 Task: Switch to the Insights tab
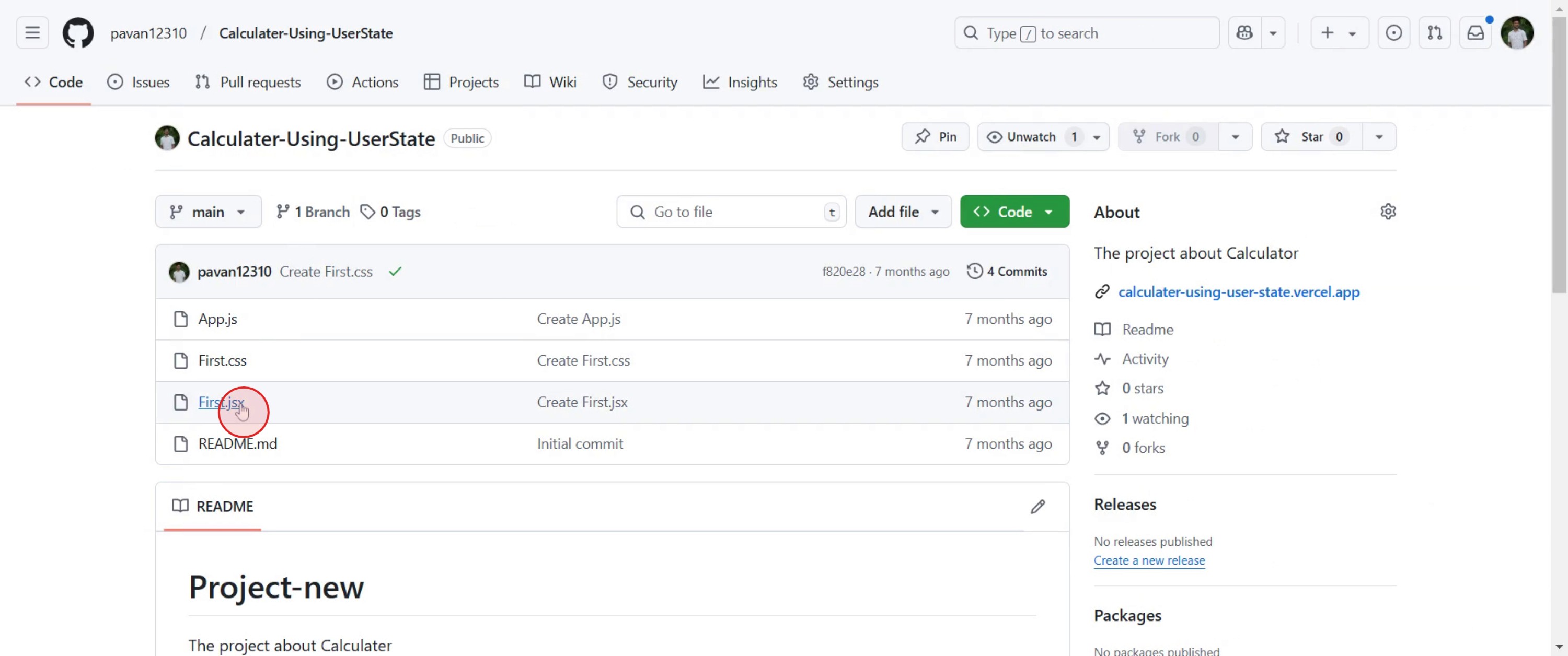[740, 82]
